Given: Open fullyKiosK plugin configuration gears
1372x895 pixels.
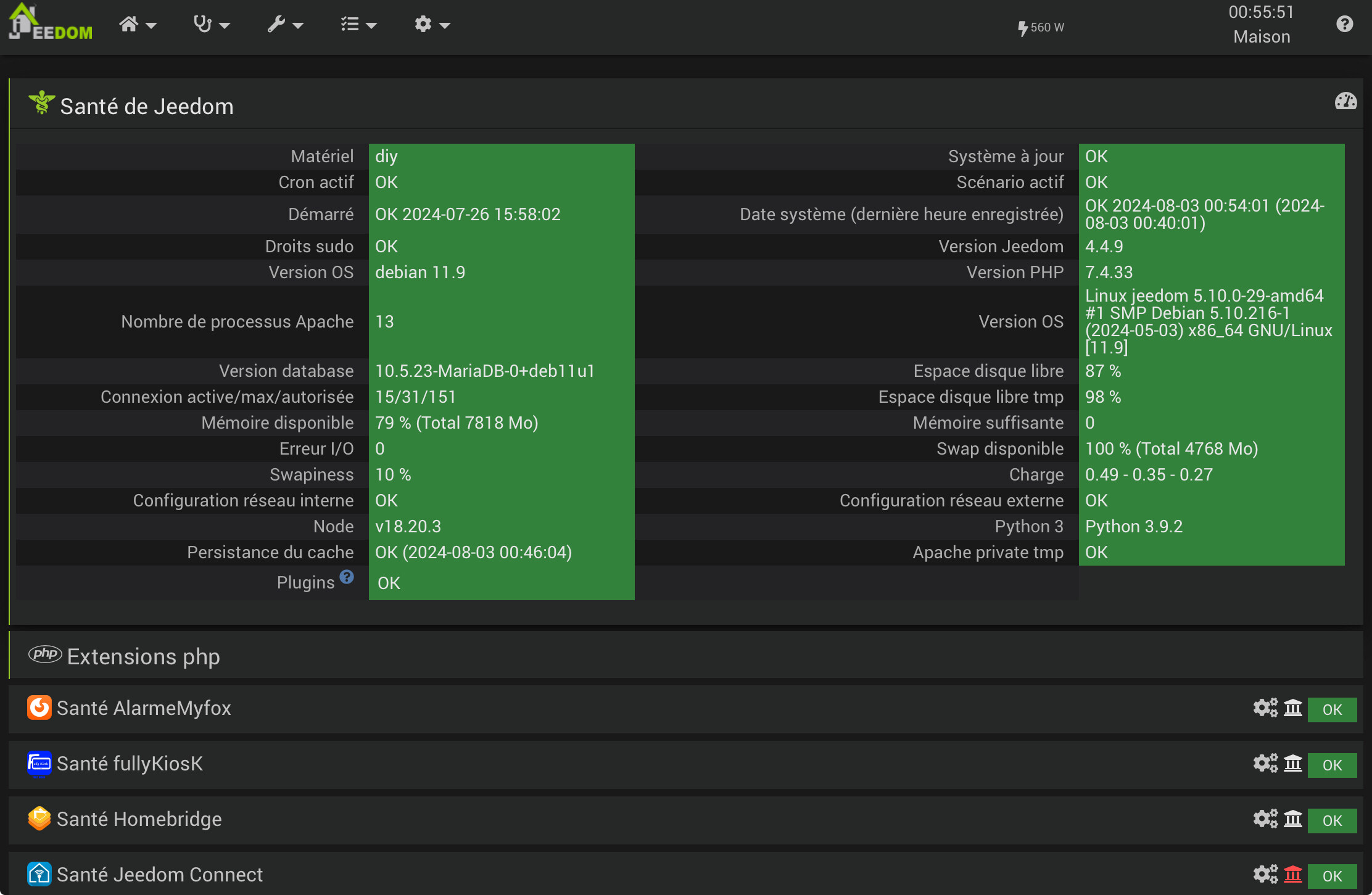Looking at the screenshot, I should coord(1265,764).
